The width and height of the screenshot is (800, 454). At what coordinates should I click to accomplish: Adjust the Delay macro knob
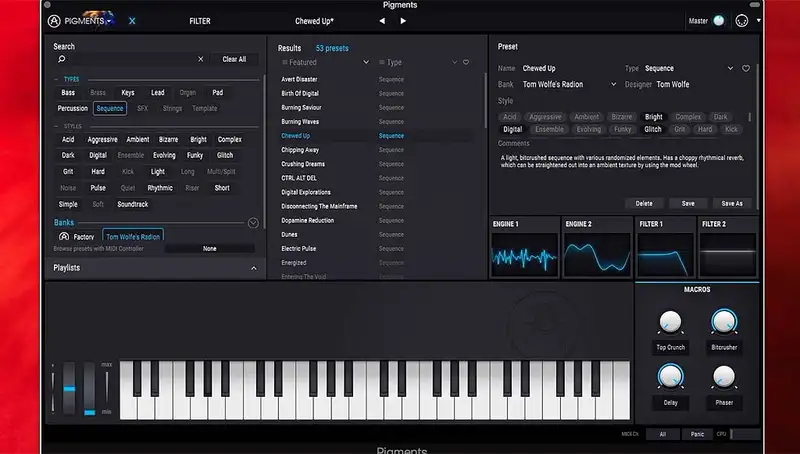[x=670, y=377]
